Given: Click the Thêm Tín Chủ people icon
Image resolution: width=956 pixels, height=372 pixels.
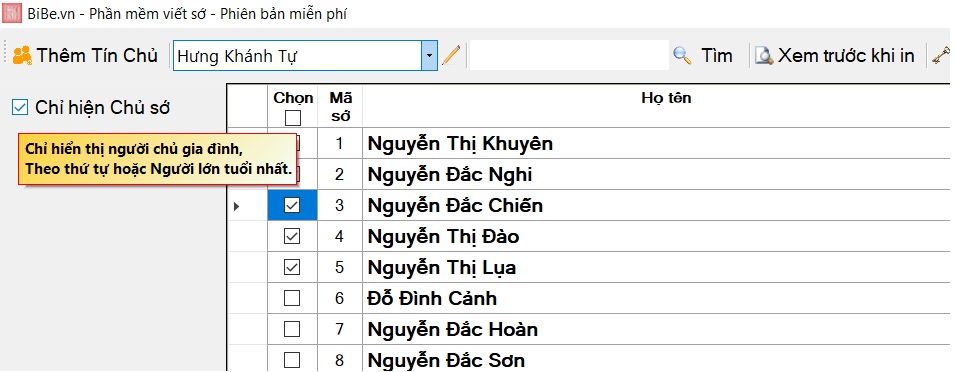Looking at the screenshot, I should click(x=23, y=55).
